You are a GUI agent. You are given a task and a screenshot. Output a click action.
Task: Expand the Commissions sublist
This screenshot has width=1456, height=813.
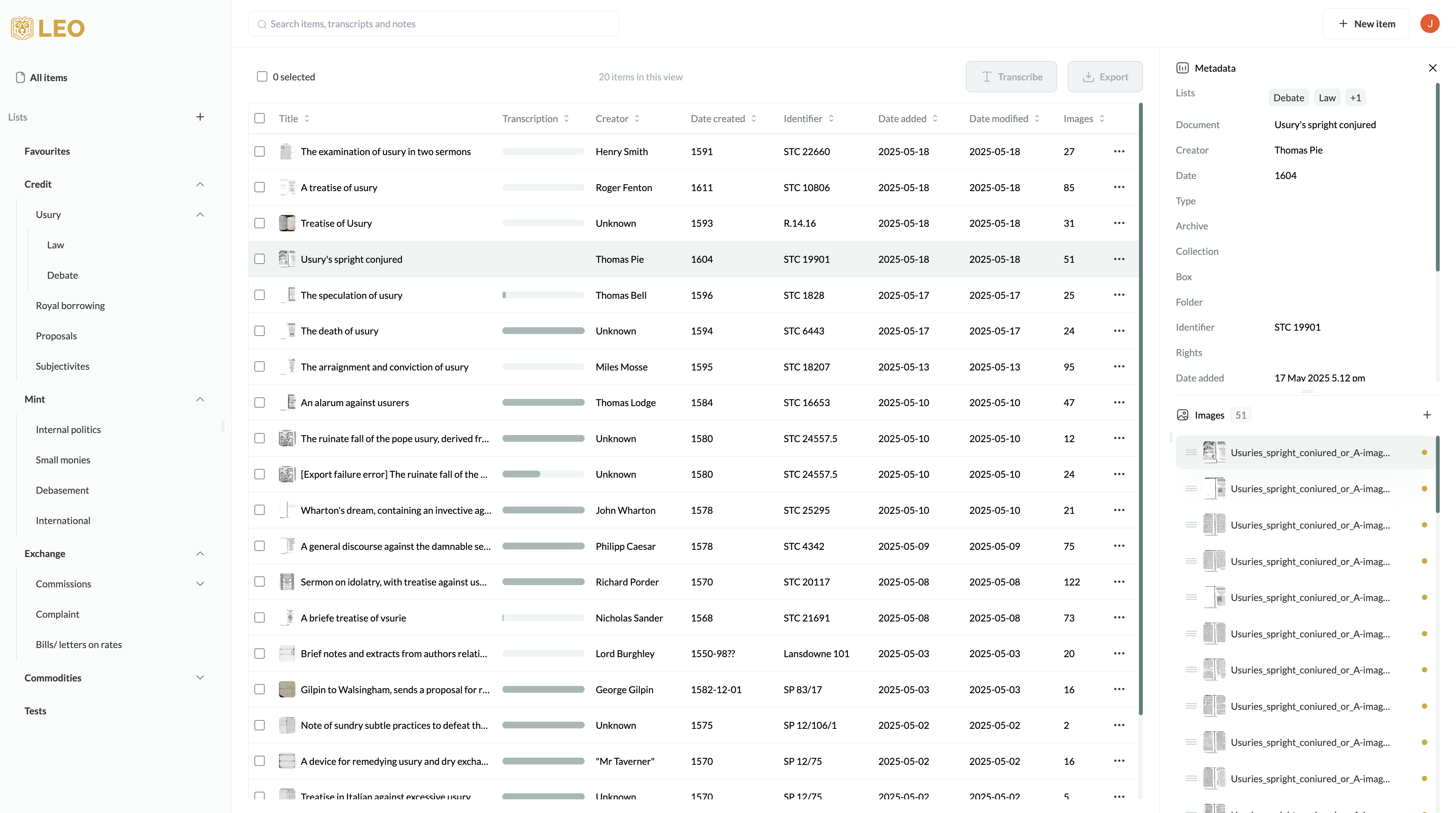point(200,584)
